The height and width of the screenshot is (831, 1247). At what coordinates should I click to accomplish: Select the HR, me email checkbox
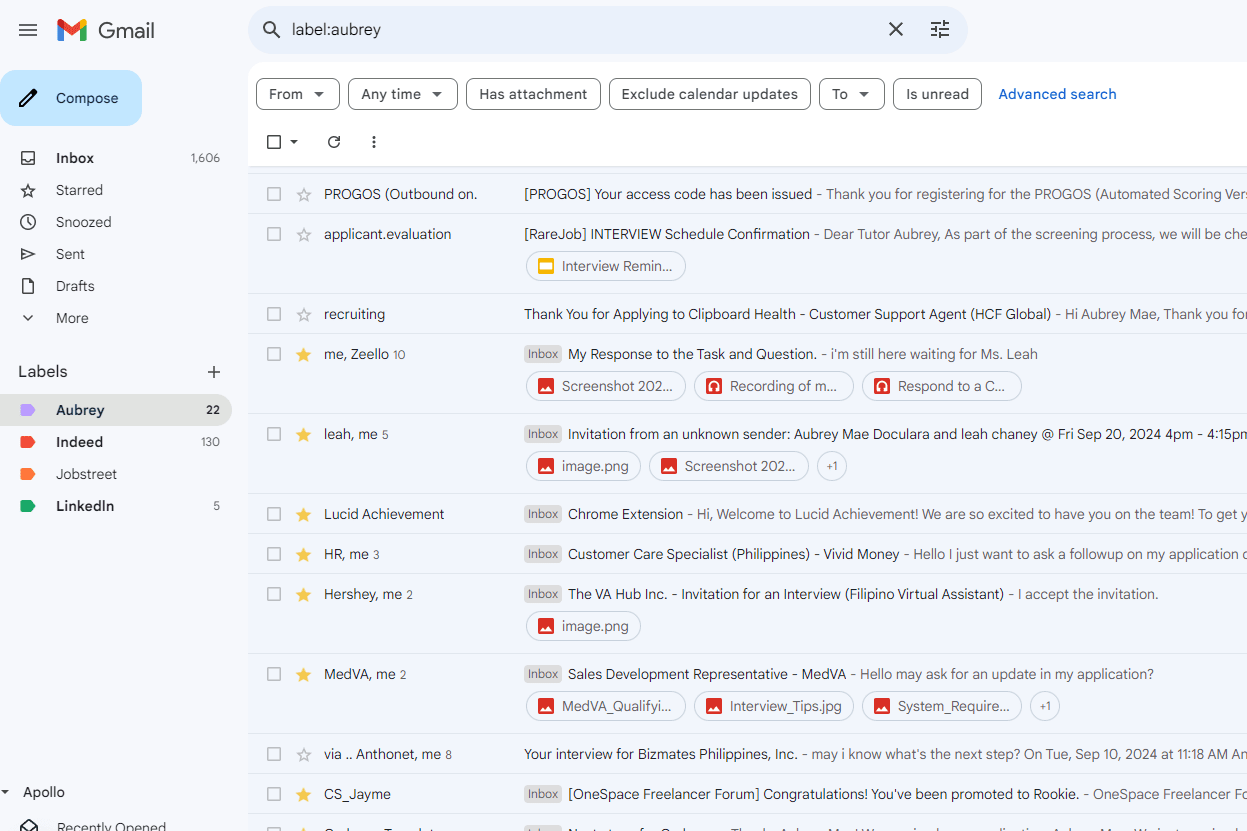pos(274,554)
